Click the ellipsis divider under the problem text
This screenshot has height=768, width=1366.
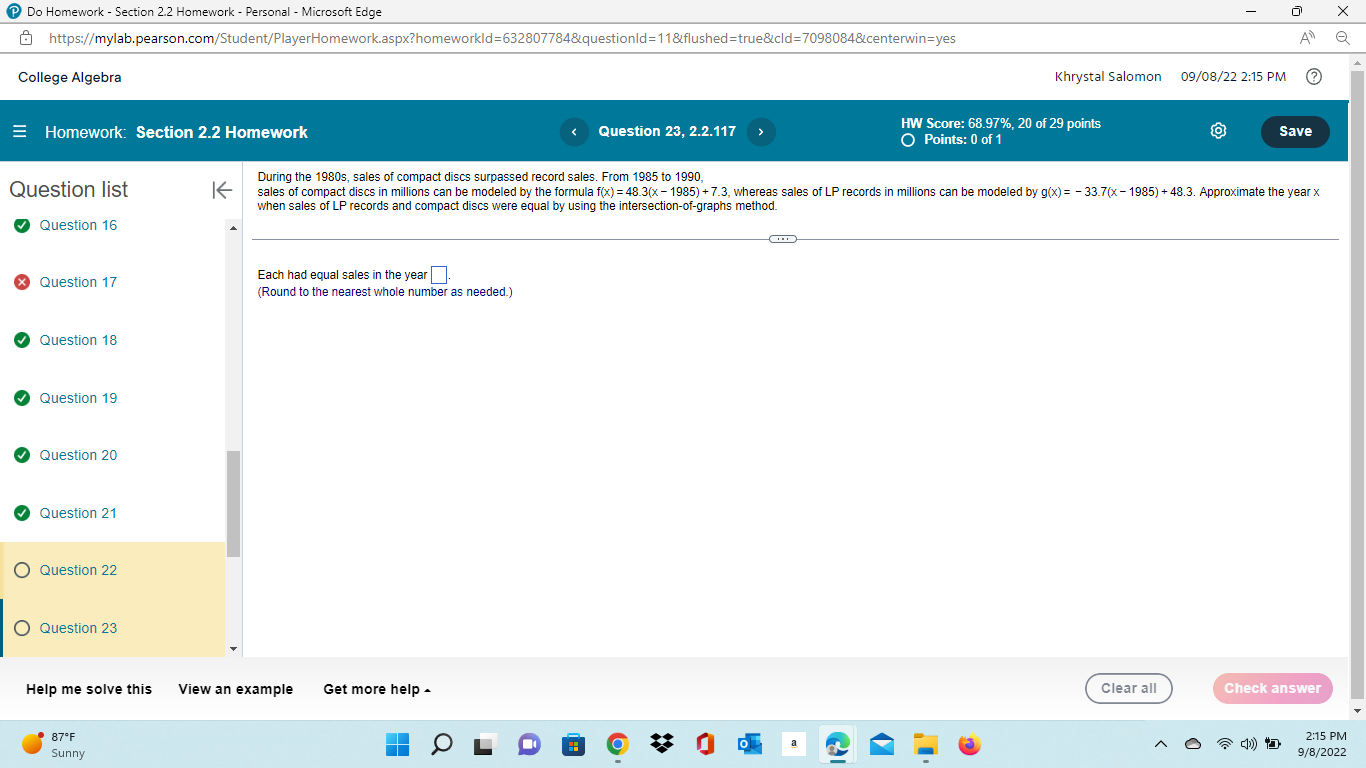[x=783, y=238]
